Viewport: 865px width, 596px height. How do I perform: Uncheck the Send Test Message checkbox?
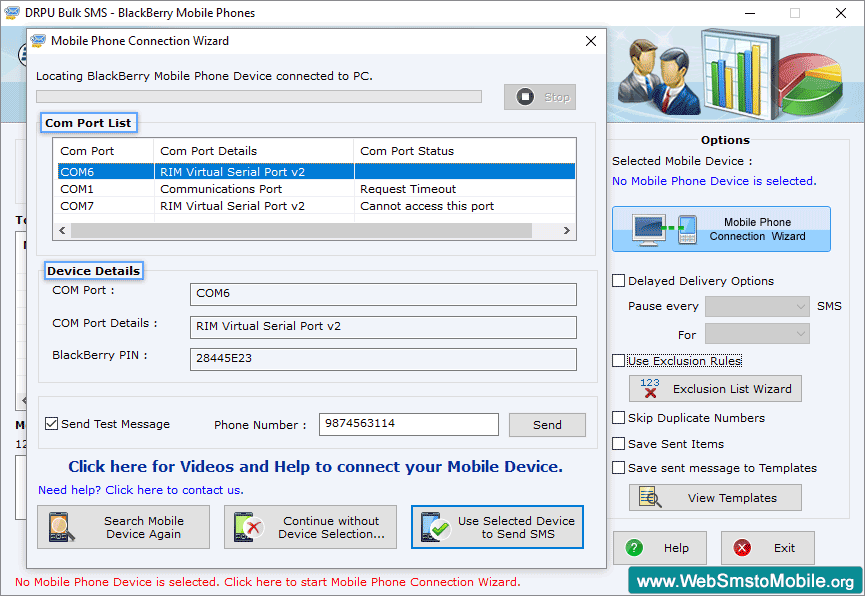tap(52, 424)
